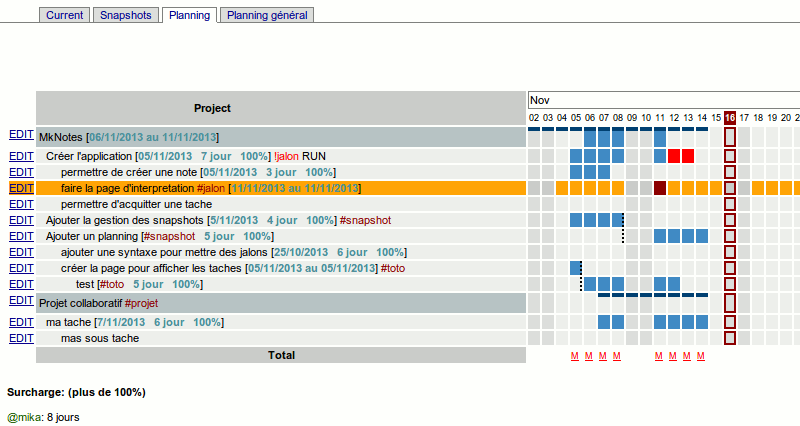The image size is (800, 426).
Task: Open the Snapshots tab
Action: pos(126,15)
